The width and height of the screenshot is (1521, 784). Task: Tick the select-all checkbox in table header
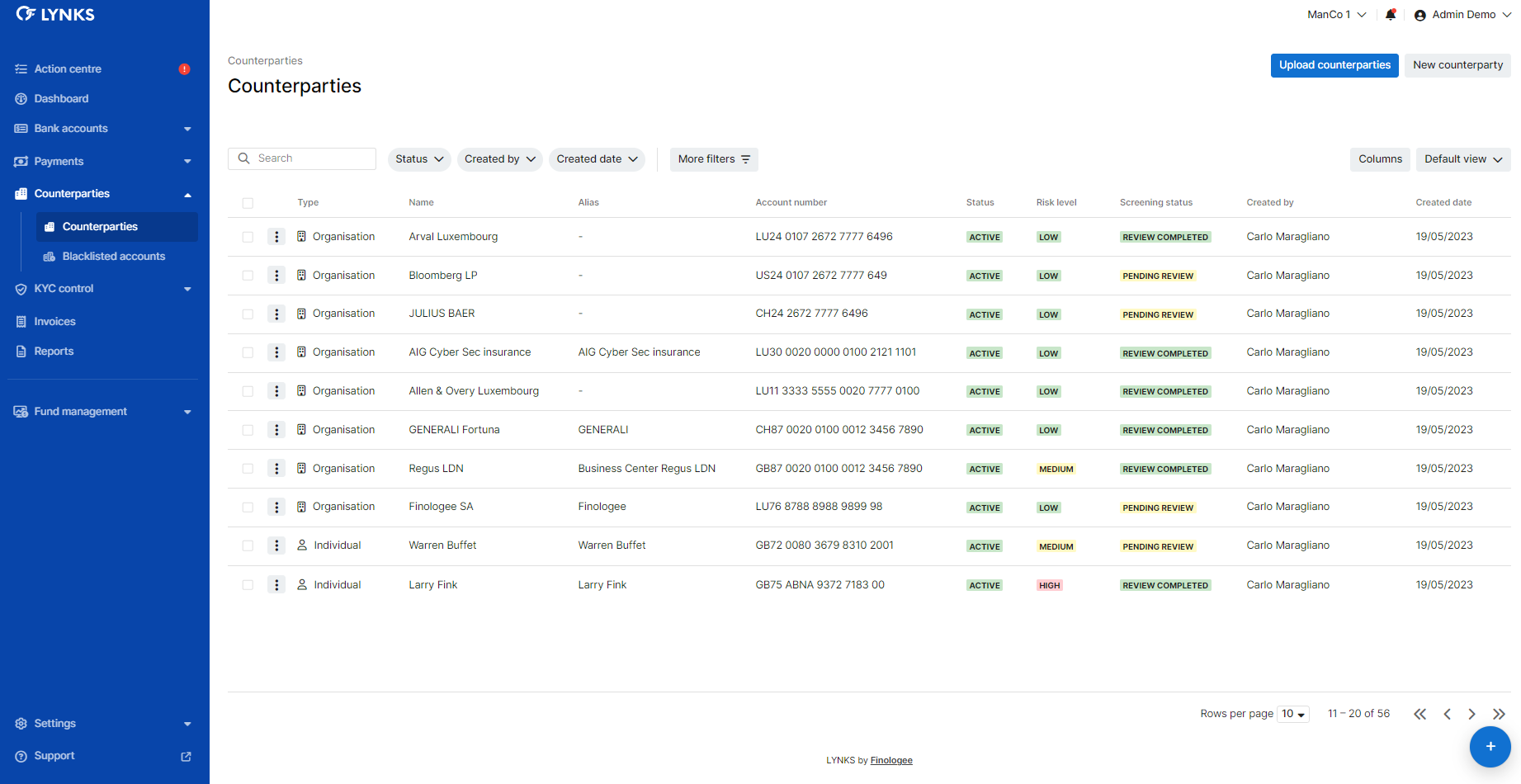point(248,203)
